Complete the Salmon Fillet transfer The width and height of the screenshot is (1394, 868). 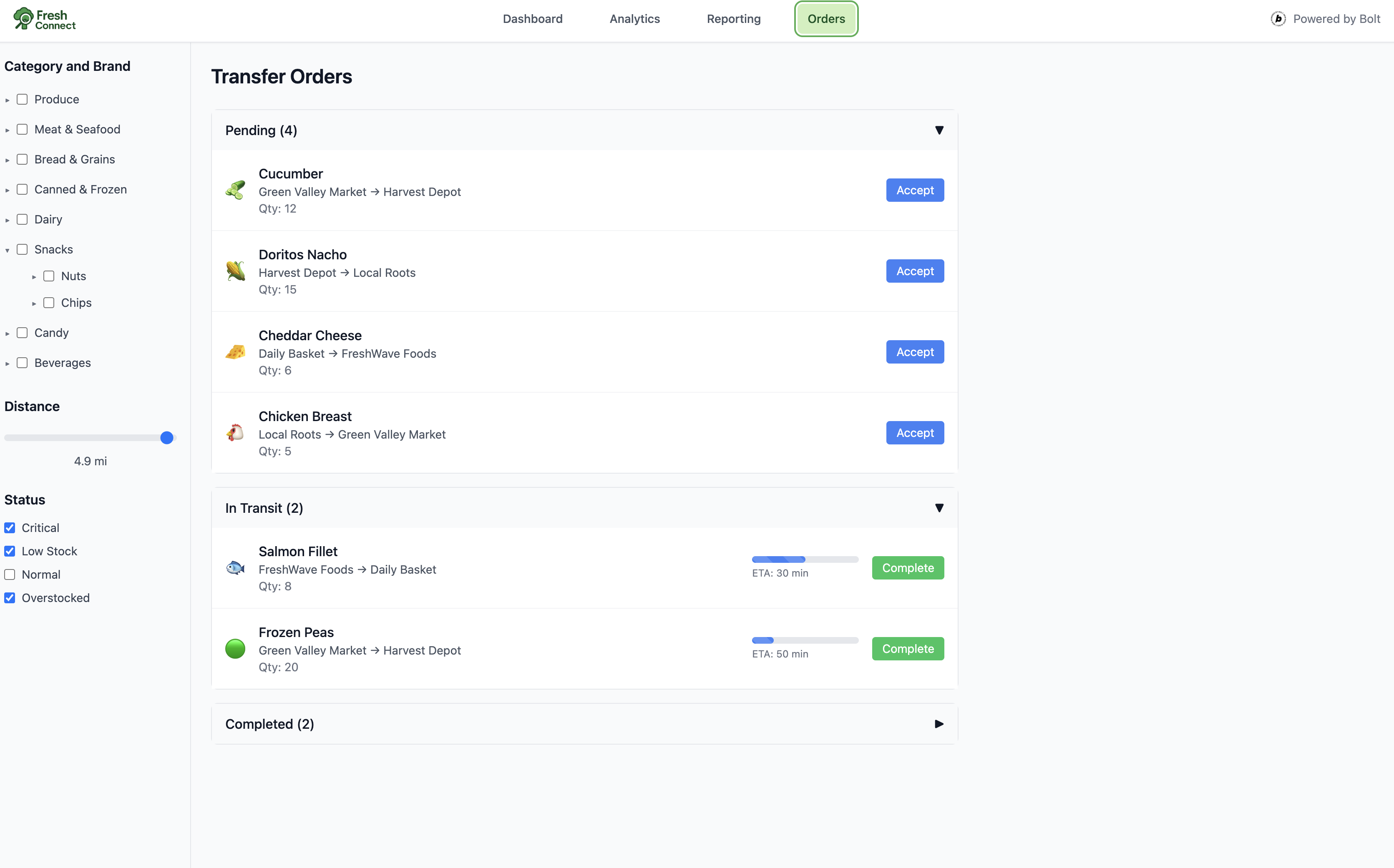pyautogui.click(x=908, y=568)
